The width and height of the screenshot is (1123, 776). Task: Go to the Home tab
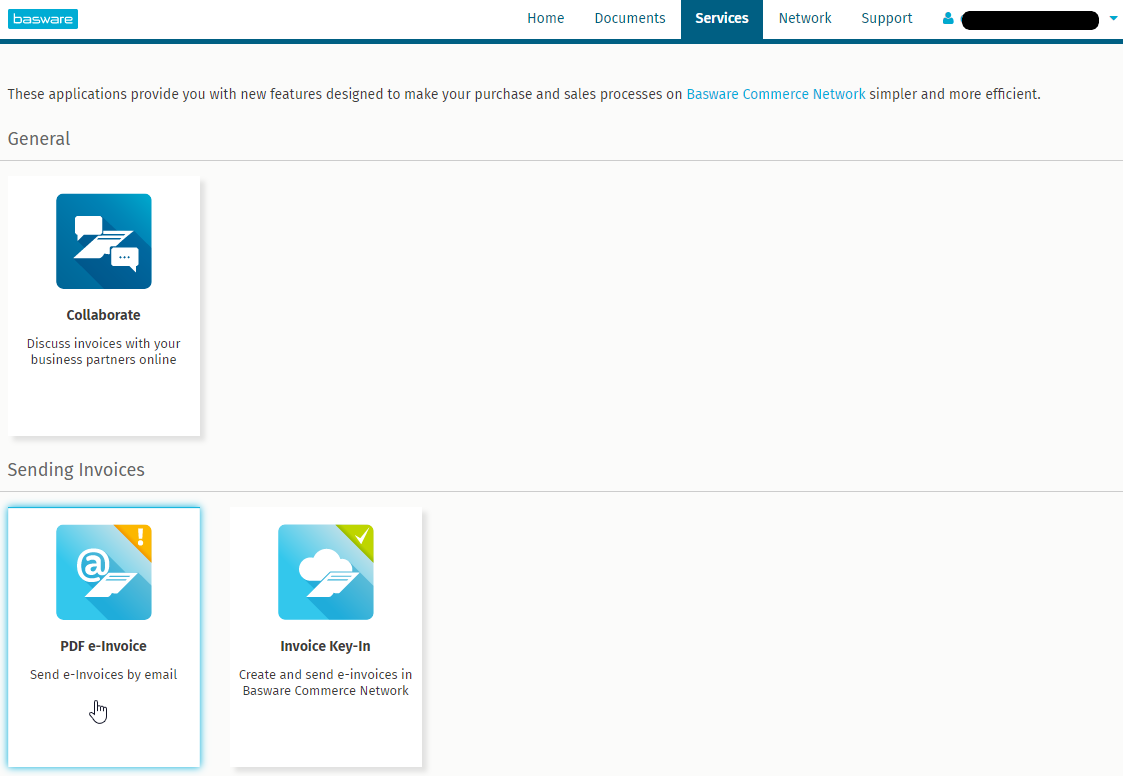[x=546, y=19]
